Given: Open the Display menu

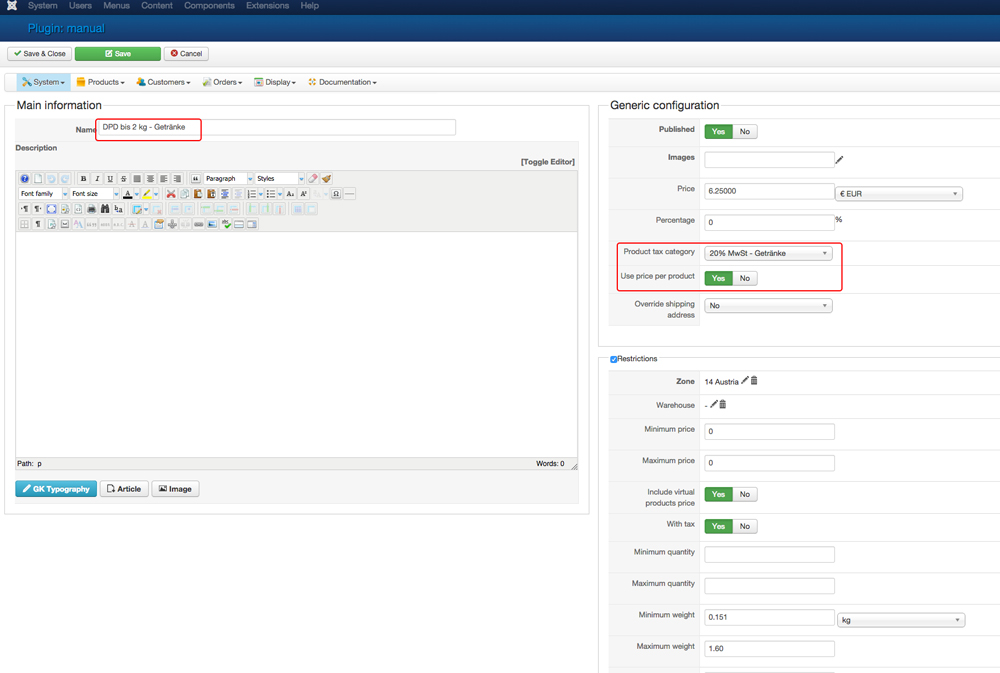Looking at the screenshot, I should coord(275,82).
